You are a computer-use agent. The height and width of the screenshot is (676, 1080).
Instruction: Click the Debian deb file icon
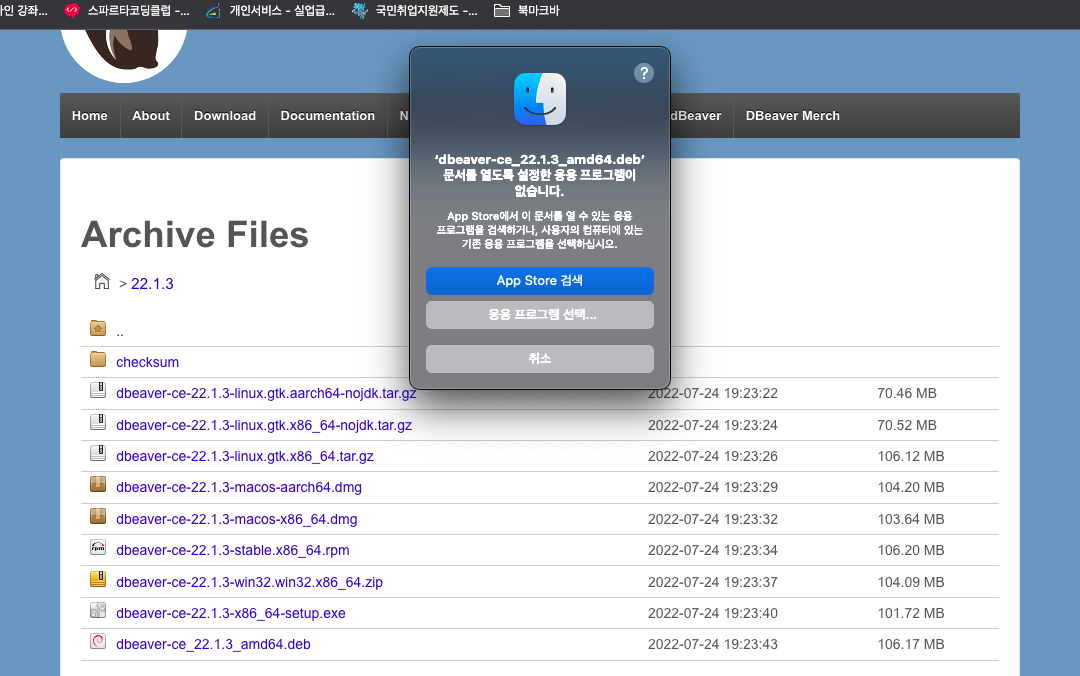click(x=98, y=642)
